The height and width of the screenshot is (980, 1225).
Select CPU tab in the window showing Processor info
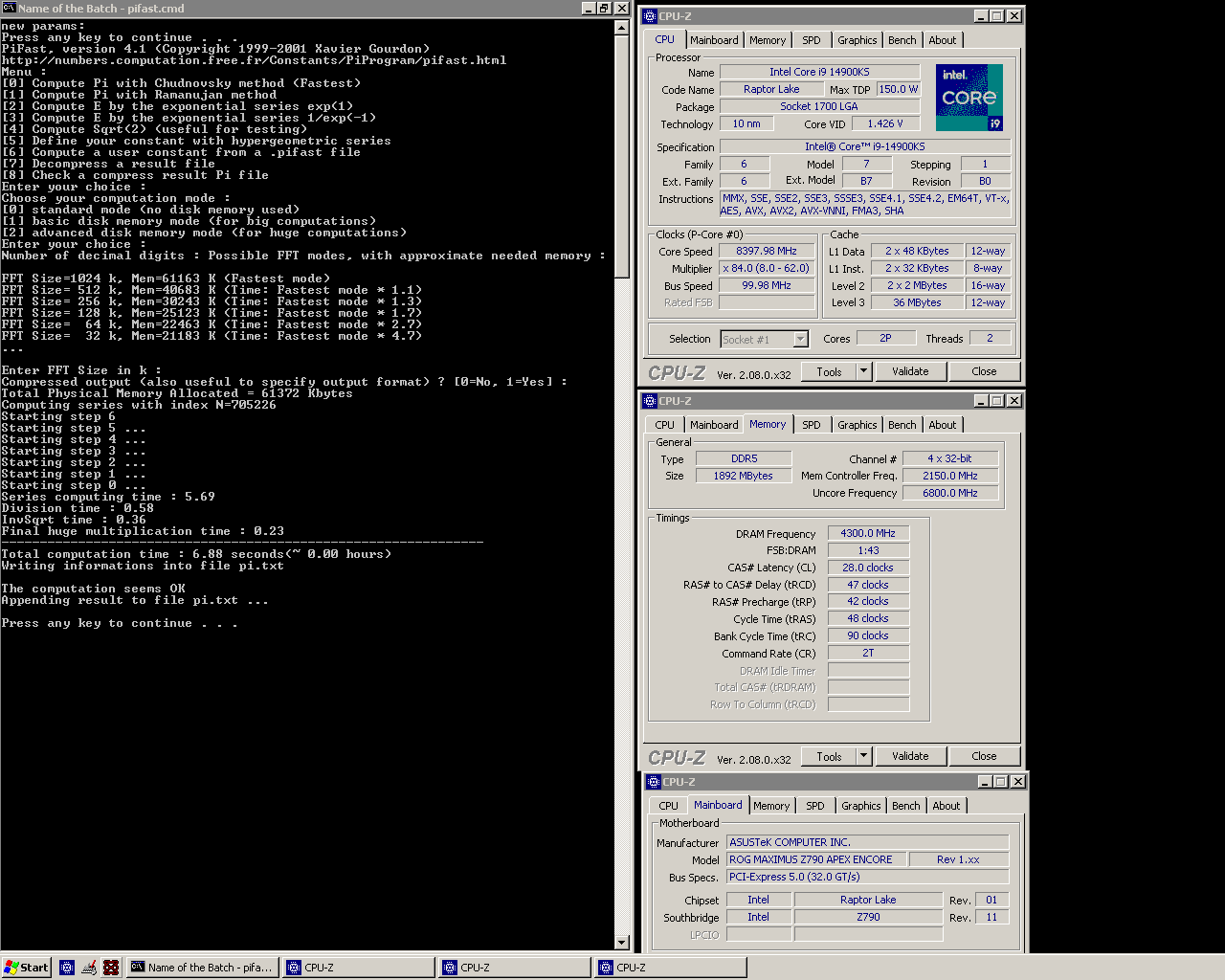pyautogui.click(x=664, y=39)
